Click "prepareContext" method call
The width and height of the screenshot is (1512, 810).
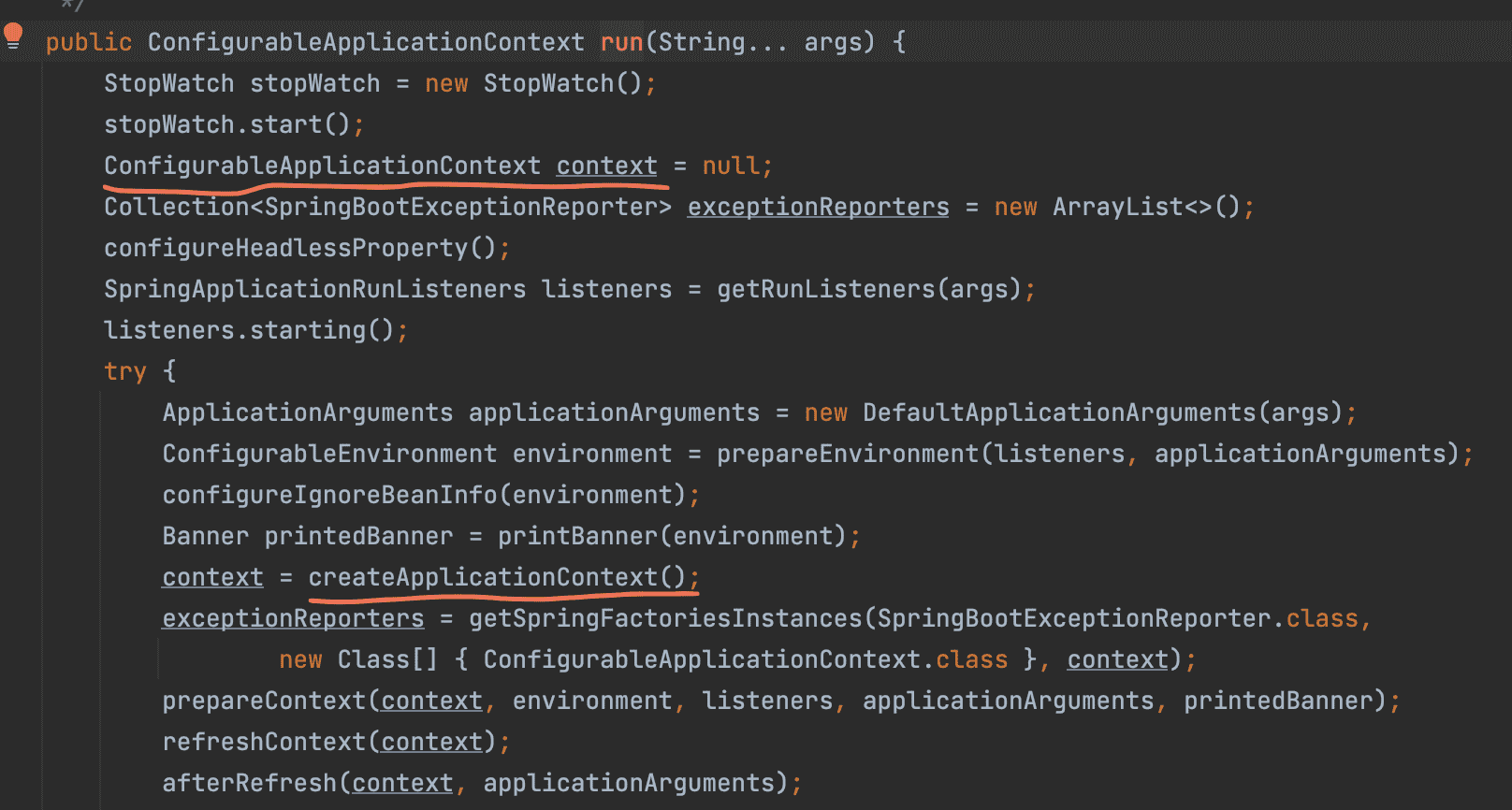[265, 701]
